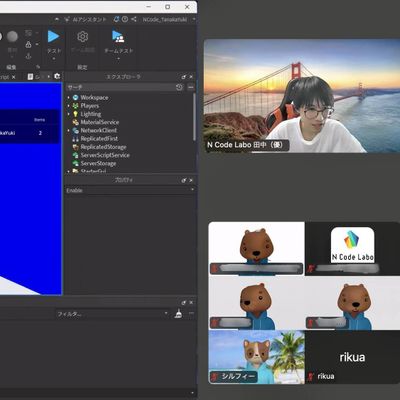The width and height of the screenshot is (400, 400).
Task: Collapse the ribbon with the up arrow icon
Action: tap(57, 19)
